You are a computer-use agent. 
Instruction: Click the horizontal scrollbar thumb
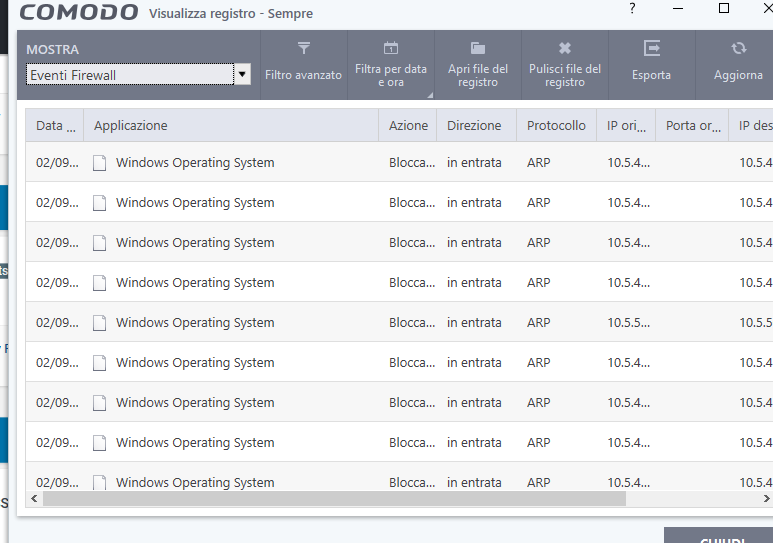pyautogui.click(x=333, y=498)
